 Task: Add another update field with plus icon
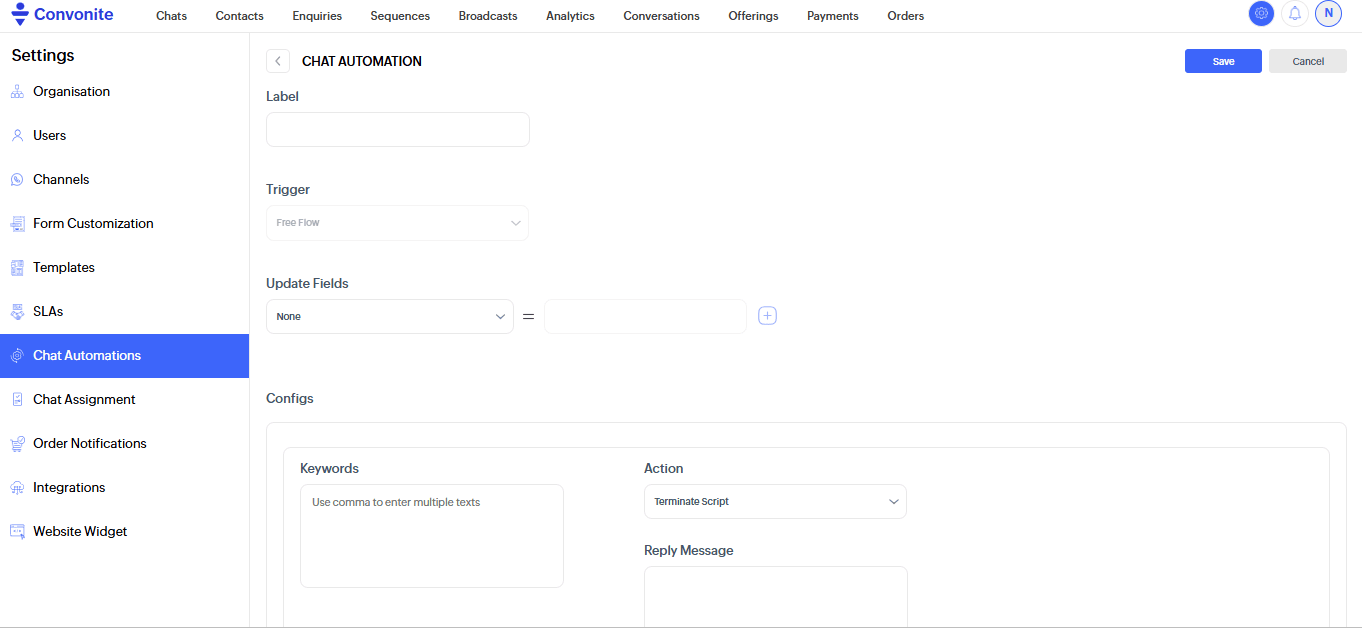pos(767,316)
